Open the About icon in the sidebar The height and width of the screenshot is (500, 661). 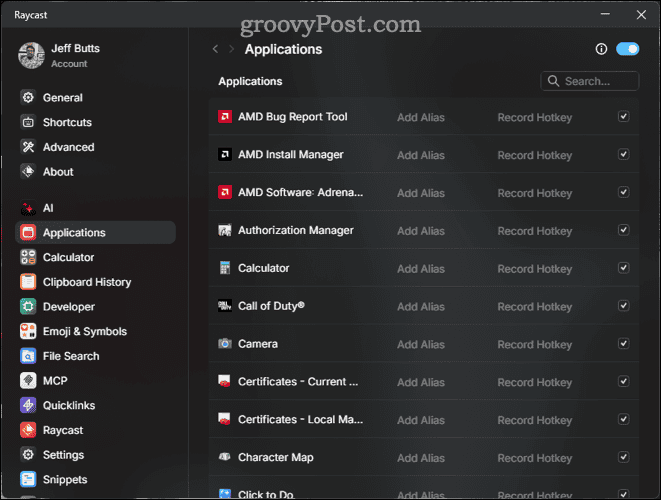(28, 172)
